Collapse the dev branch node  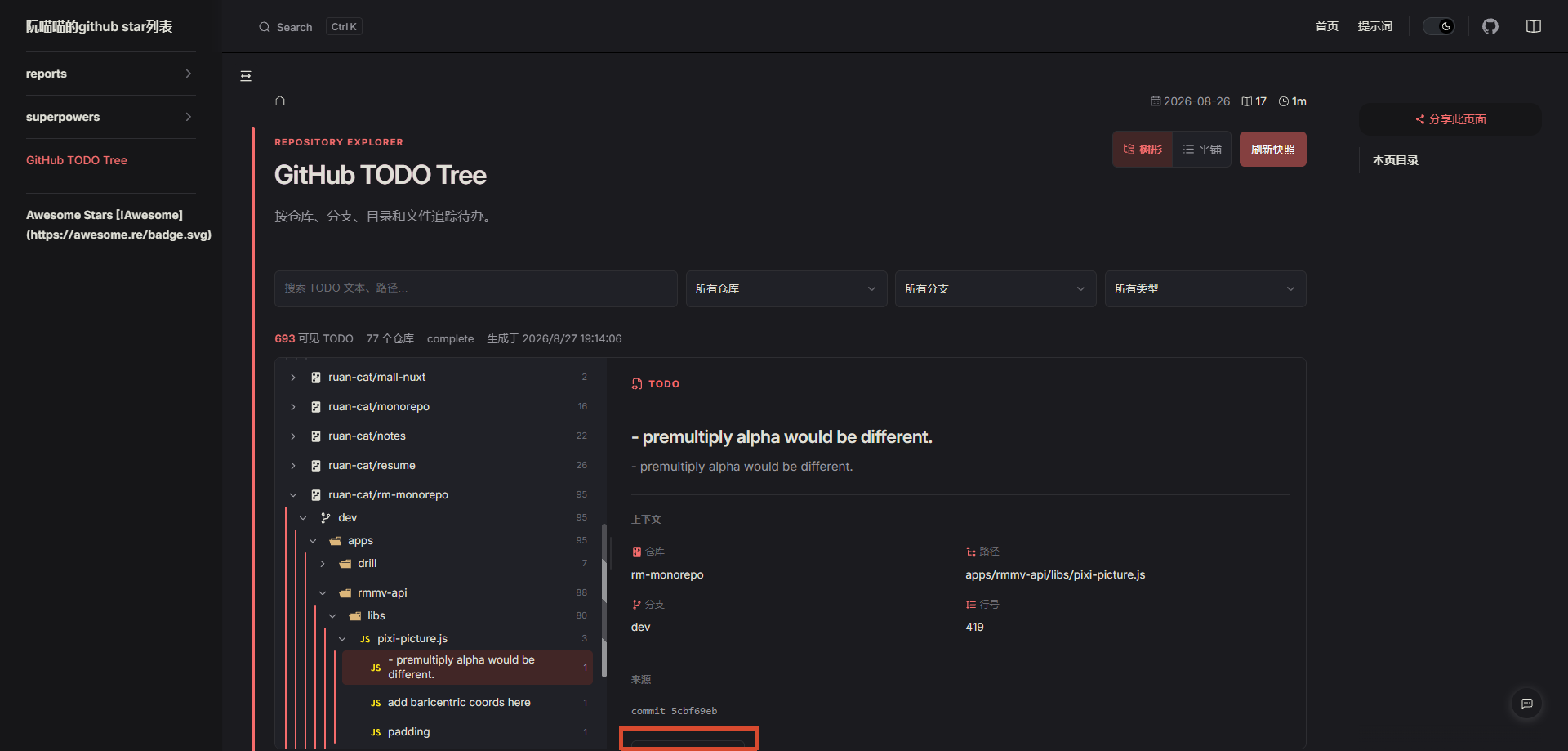click(x=303, y=518)
